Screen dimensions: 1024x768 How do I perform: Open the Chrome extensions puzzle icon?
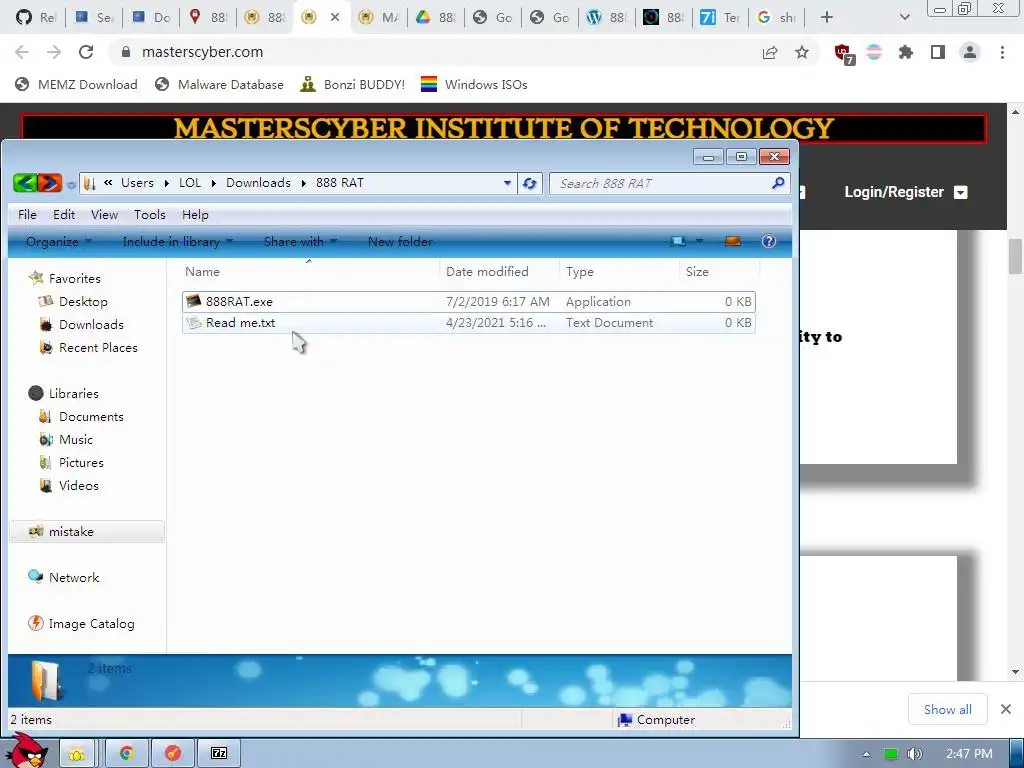906,52
